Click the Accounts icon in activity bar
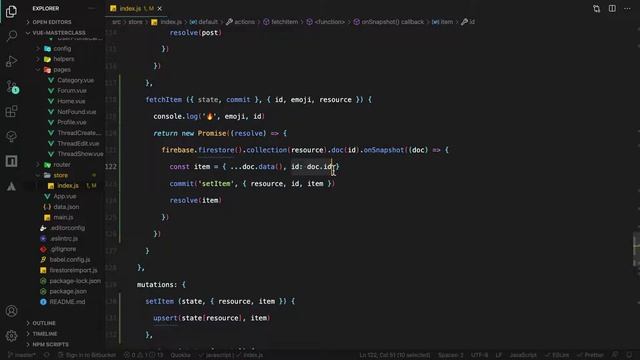The height and width of the screenshot is (360, 640). coord(11,311)
